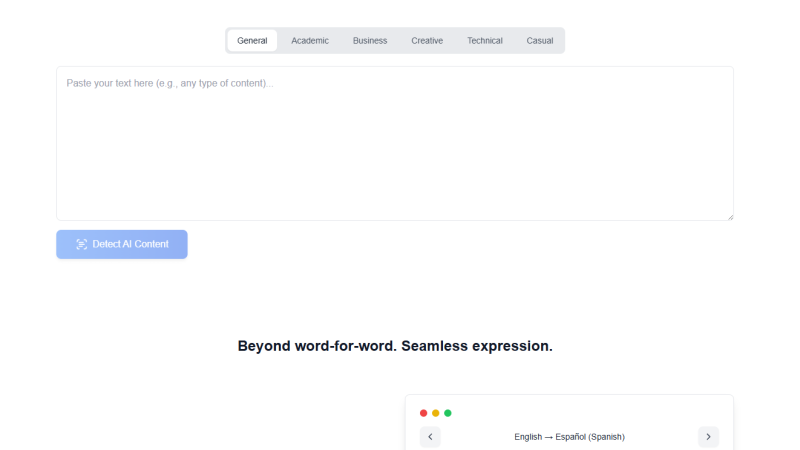Click the scan icon in Detect AI Content
800x450 pixels.
pos(82,244)
